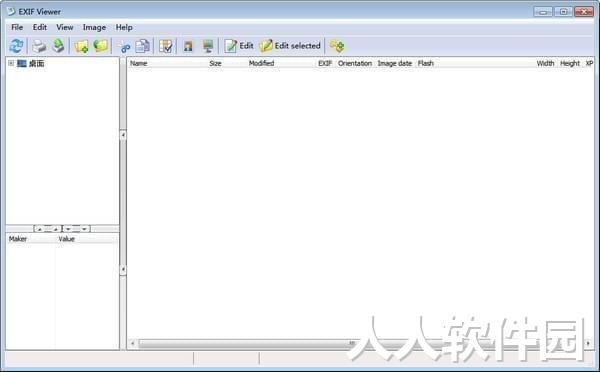Open the Edit menu
Screen dimensions: 600x372
(40, 27)
